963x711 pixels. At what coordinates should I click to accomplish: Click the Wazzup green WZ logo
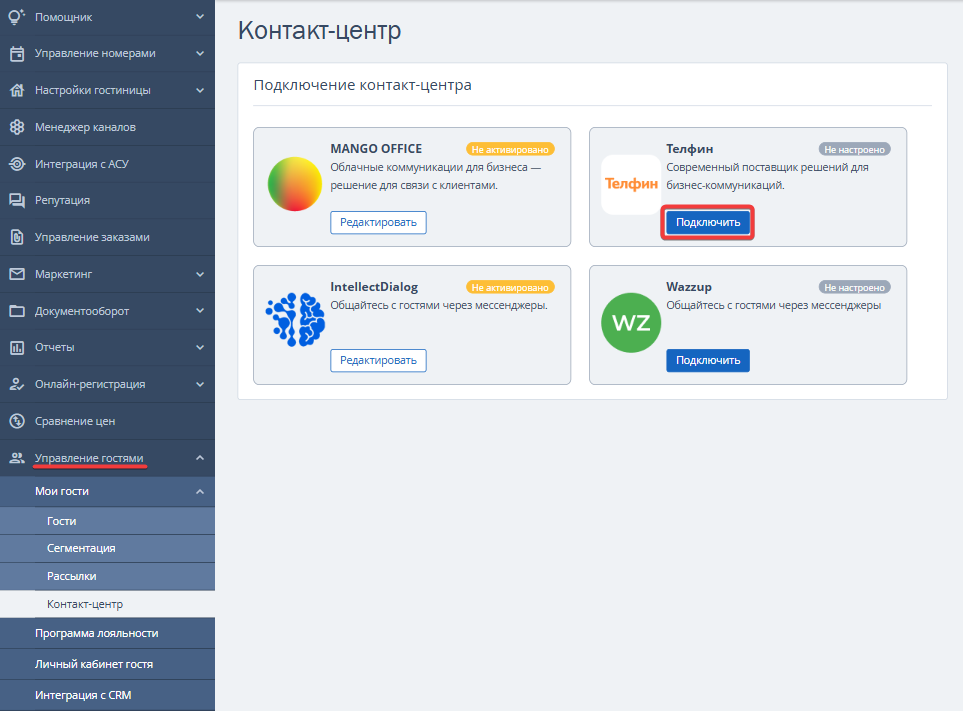631,324
